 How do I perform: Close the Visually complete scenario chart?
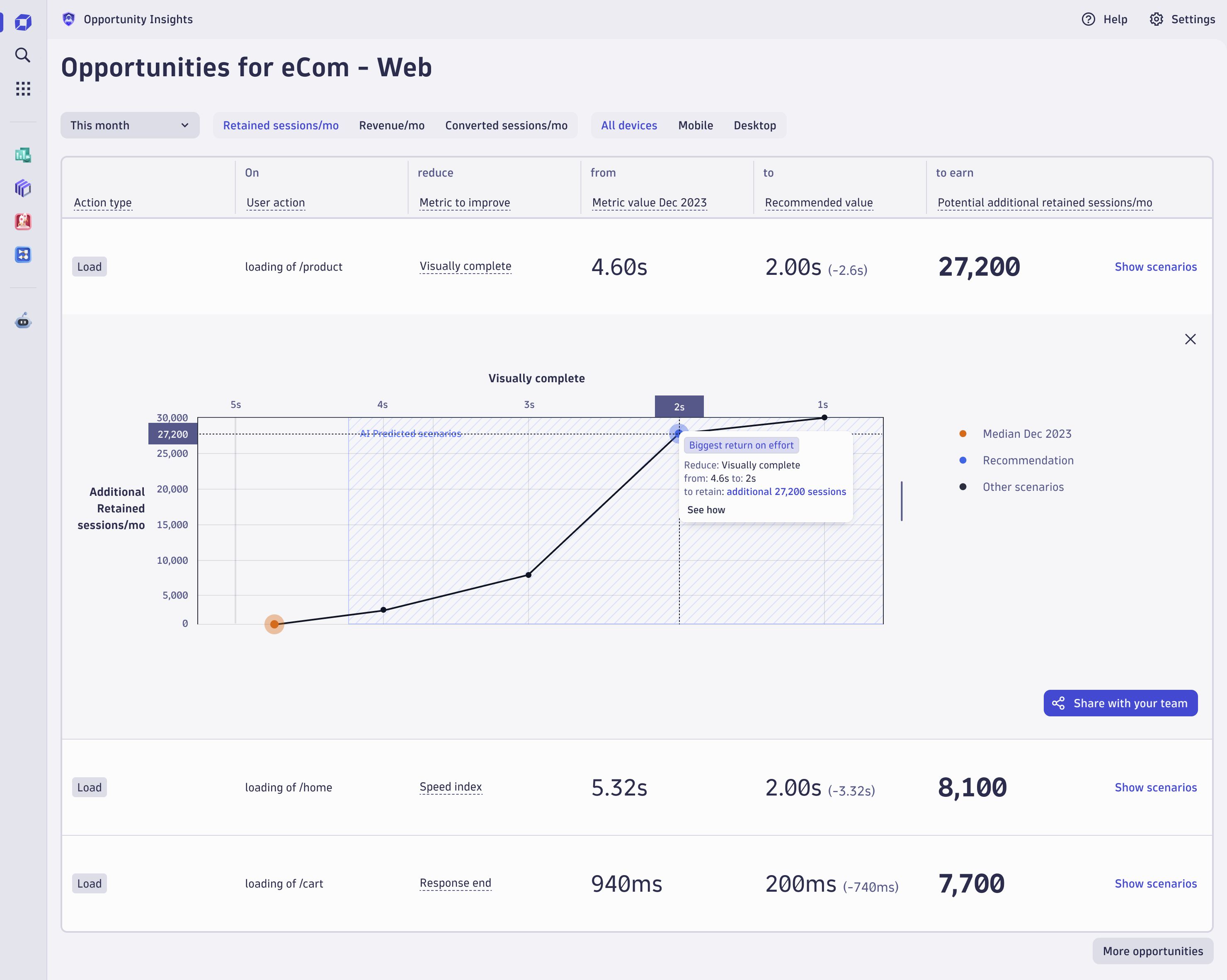click(x=1190, y=339)
